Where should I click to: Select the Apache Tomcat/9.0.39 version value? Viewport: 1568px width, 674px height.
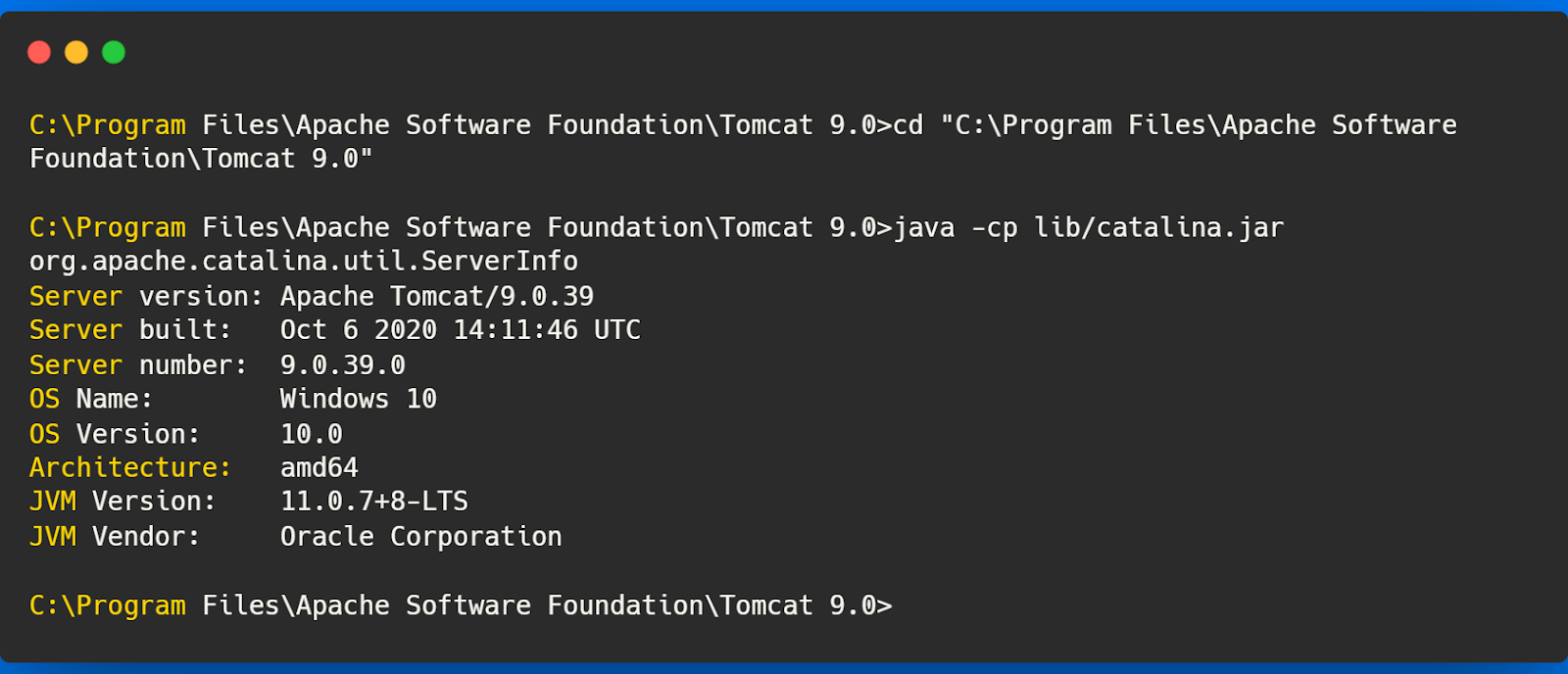pyautogui.click(x=437, y=296)
